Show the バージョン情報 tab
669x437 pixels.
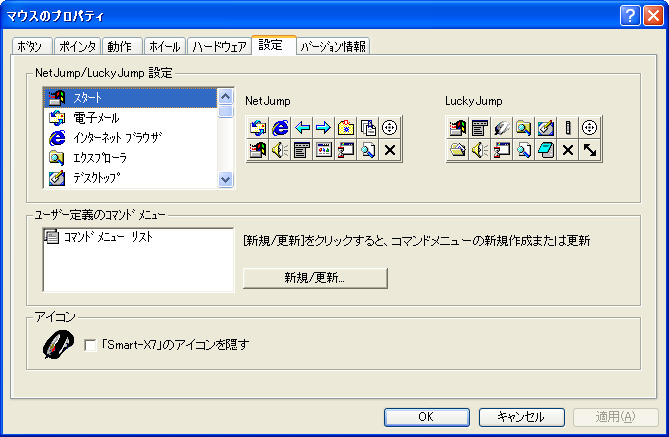point(333,46)
